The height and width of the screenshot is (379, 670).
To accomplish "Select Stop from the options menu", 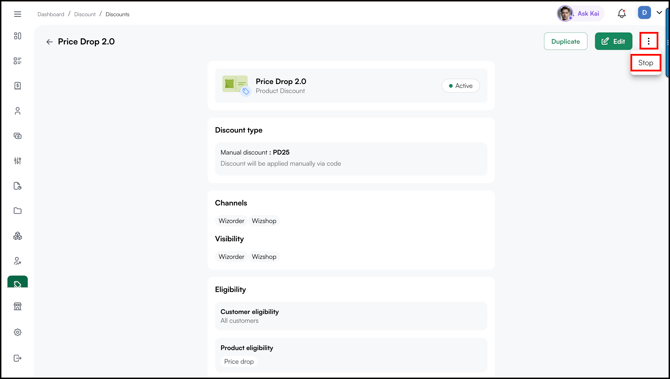I will tap(646, 63).
